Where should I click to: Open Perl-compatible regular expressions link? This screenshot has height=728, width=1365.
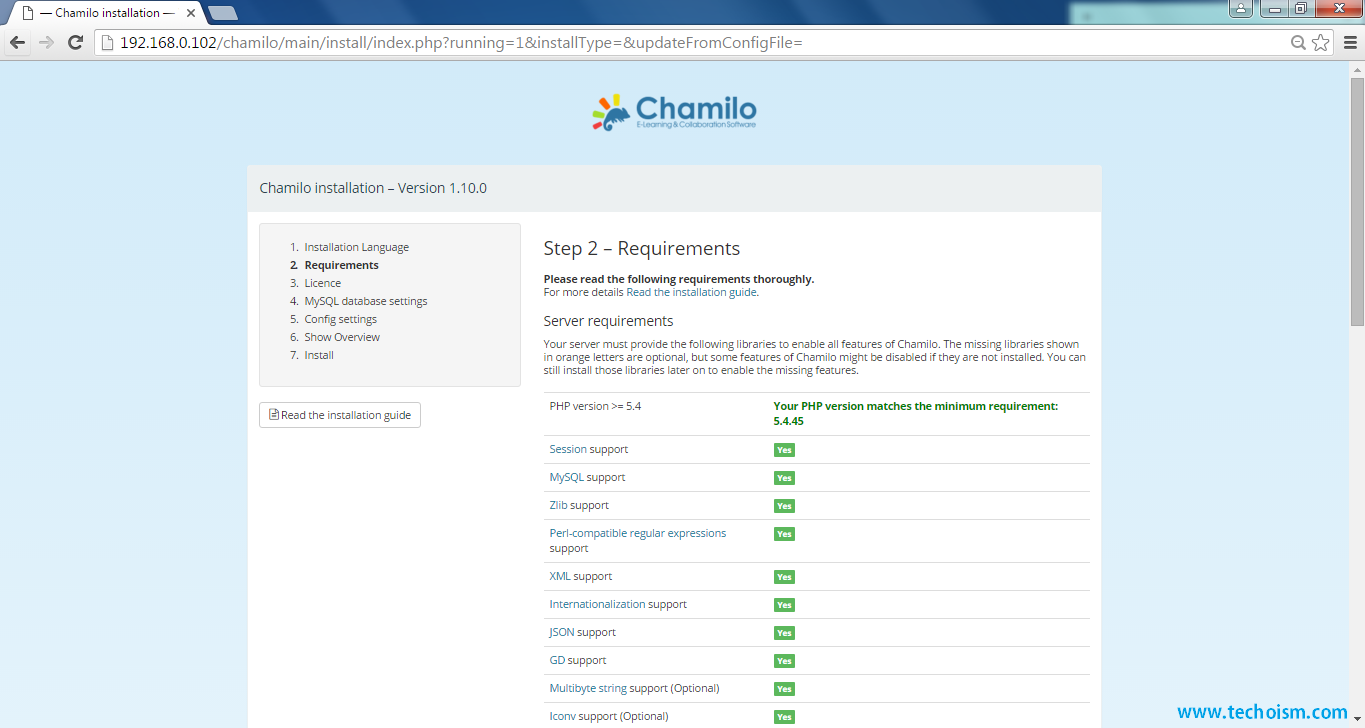pos(638,533)
